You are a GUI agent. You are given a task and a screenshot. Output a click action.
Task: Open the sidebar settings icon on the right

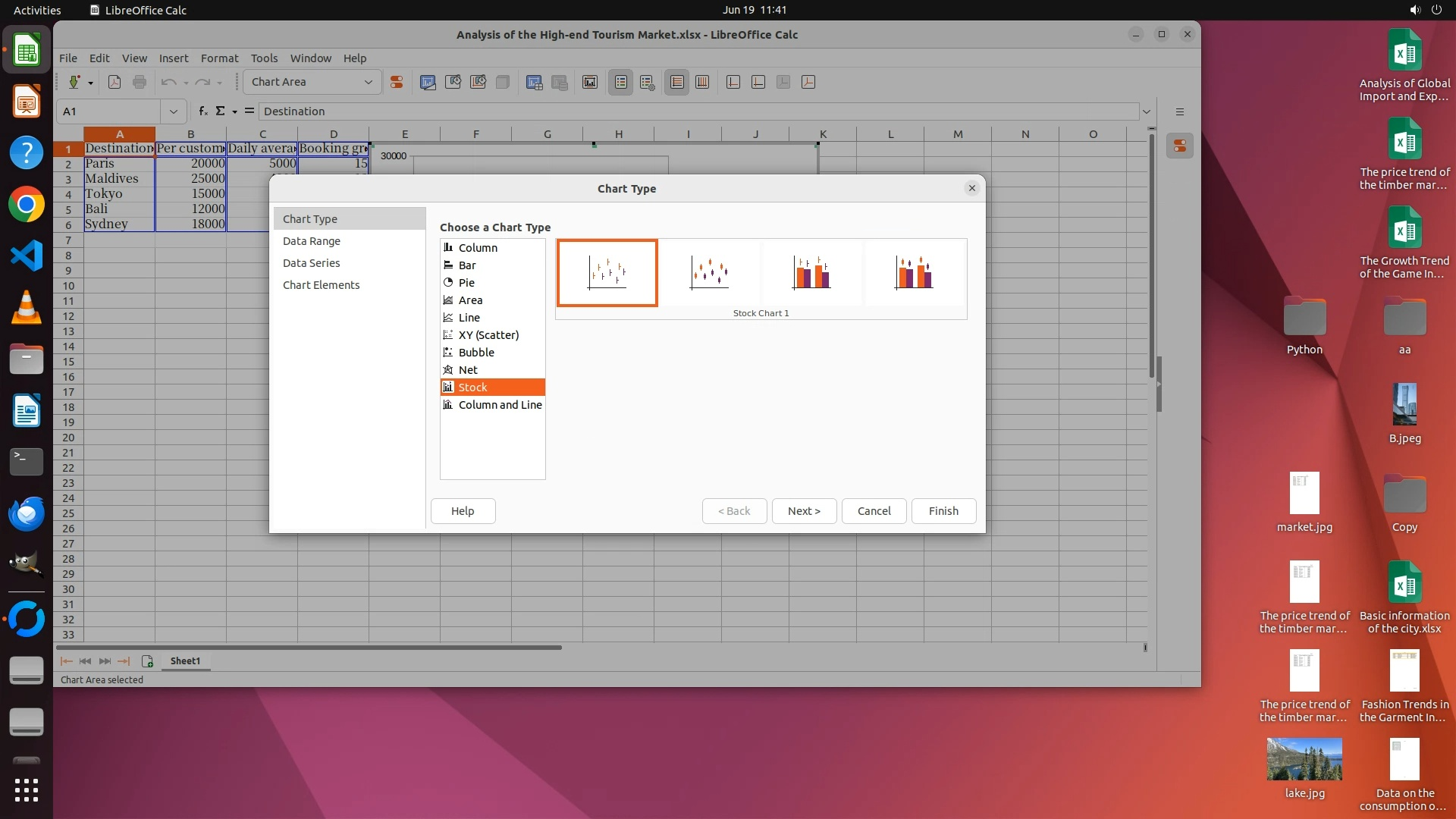pos(1179,111)
